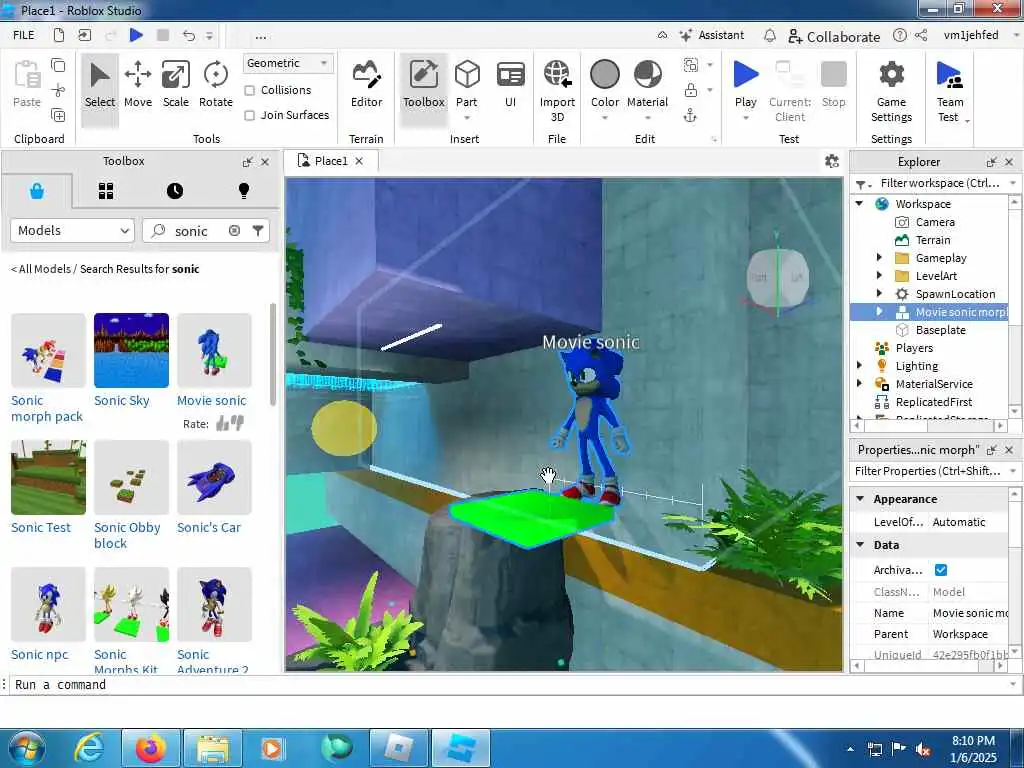
Task: Select the Move tool
Action: click(x=138, y=84)
